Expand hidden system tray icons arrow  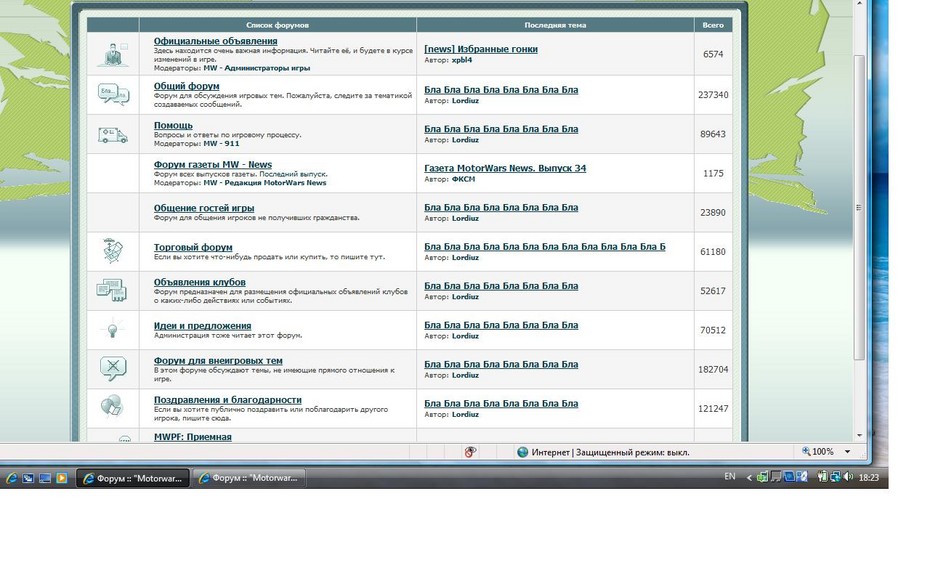750,478
